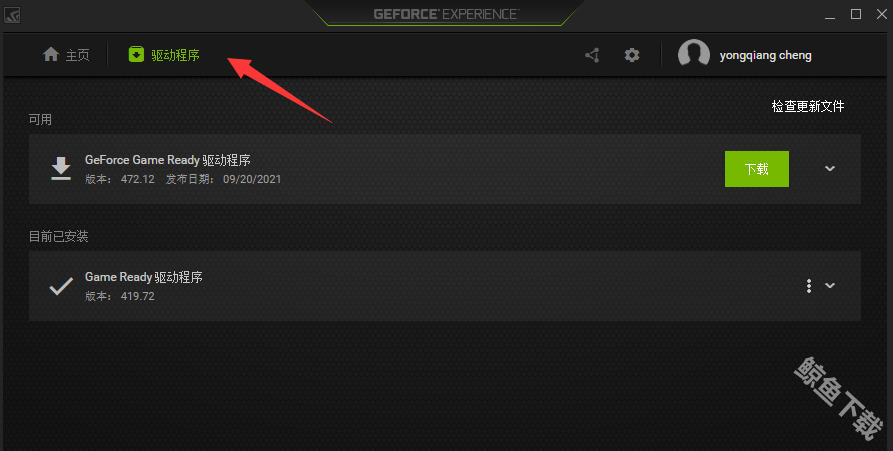Open settings via the gear icon

632,55
